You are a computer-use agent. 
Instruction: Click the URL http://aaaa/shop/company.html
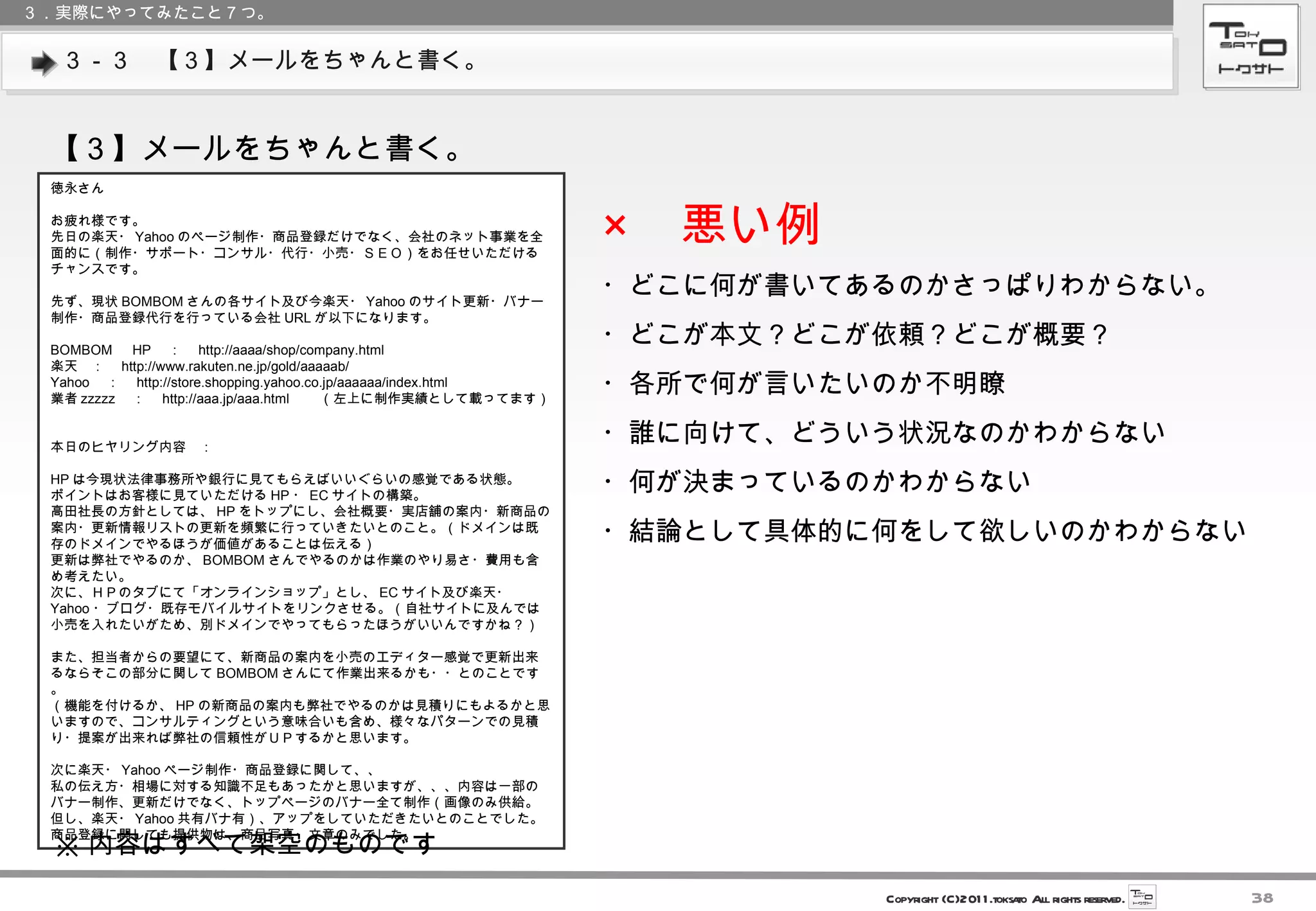291,350
